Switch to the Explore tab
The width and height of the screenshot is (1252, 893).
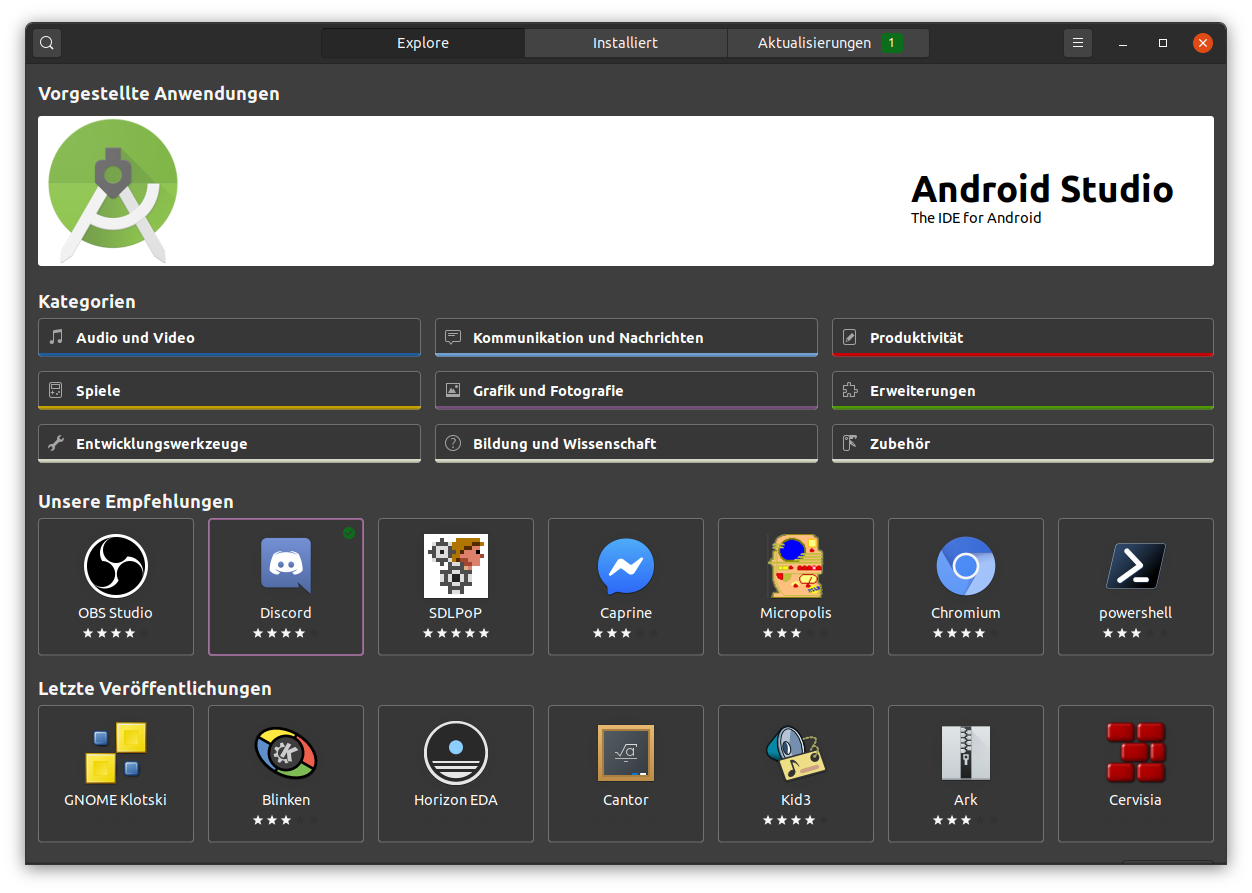click(x=423, y=43)
